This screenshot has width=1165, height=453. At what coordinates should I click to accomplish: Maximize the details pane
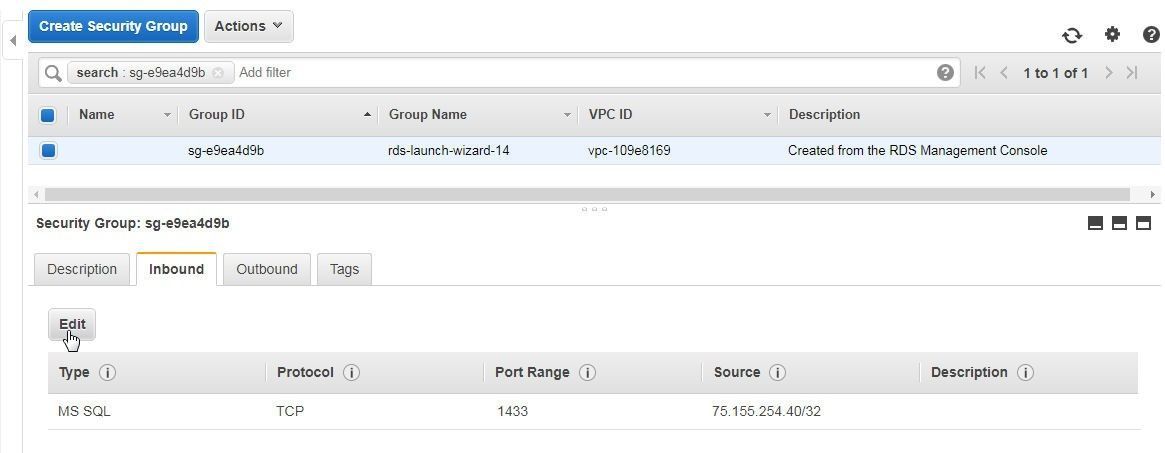pyautogui.click(x=1143, y=223)
